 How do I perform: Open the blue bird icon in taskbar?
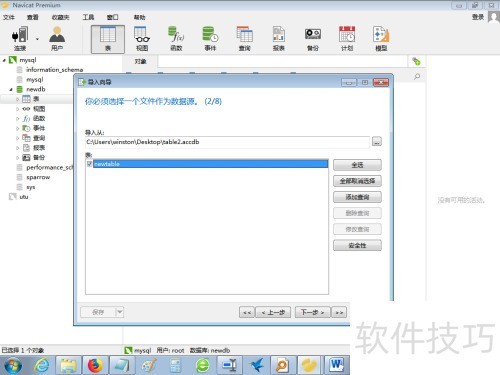pyautogui.click(x=256, y=365)
